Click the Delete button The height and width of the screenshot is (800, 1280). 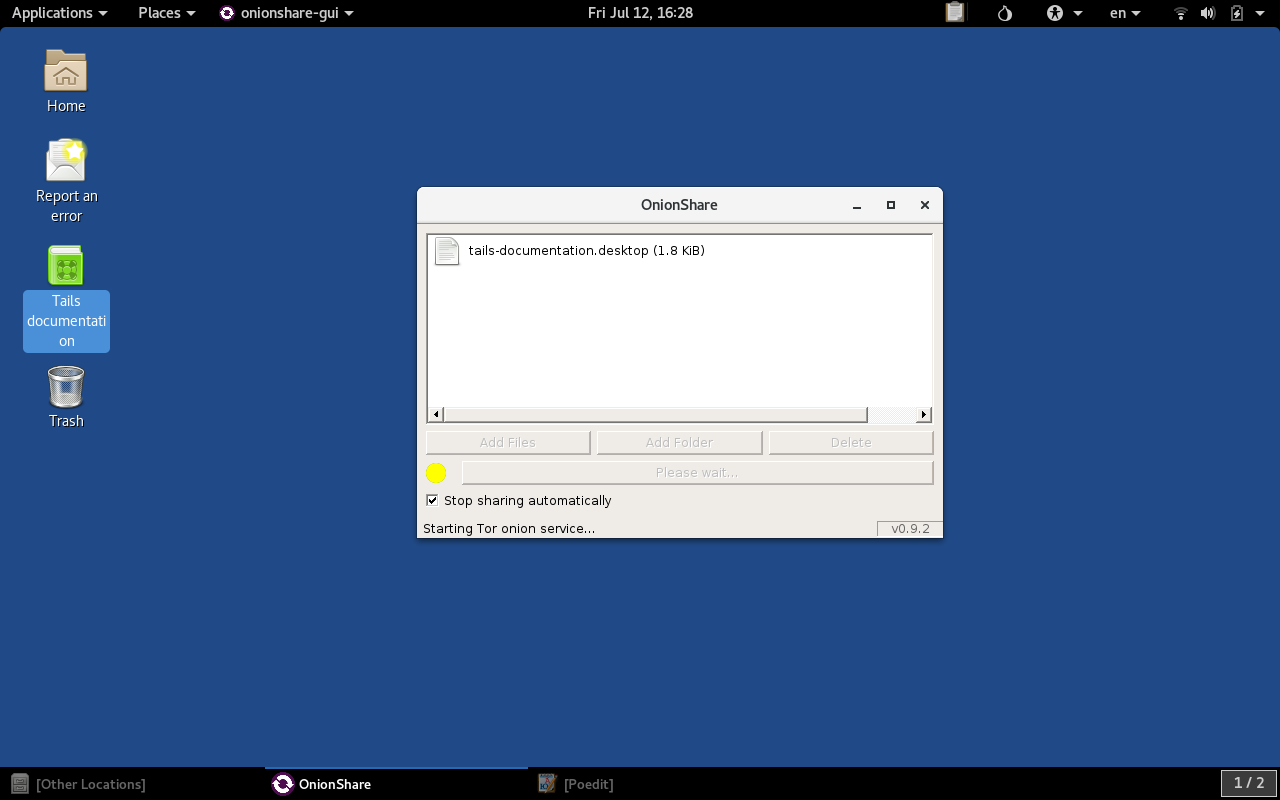(x=851, y=442)
